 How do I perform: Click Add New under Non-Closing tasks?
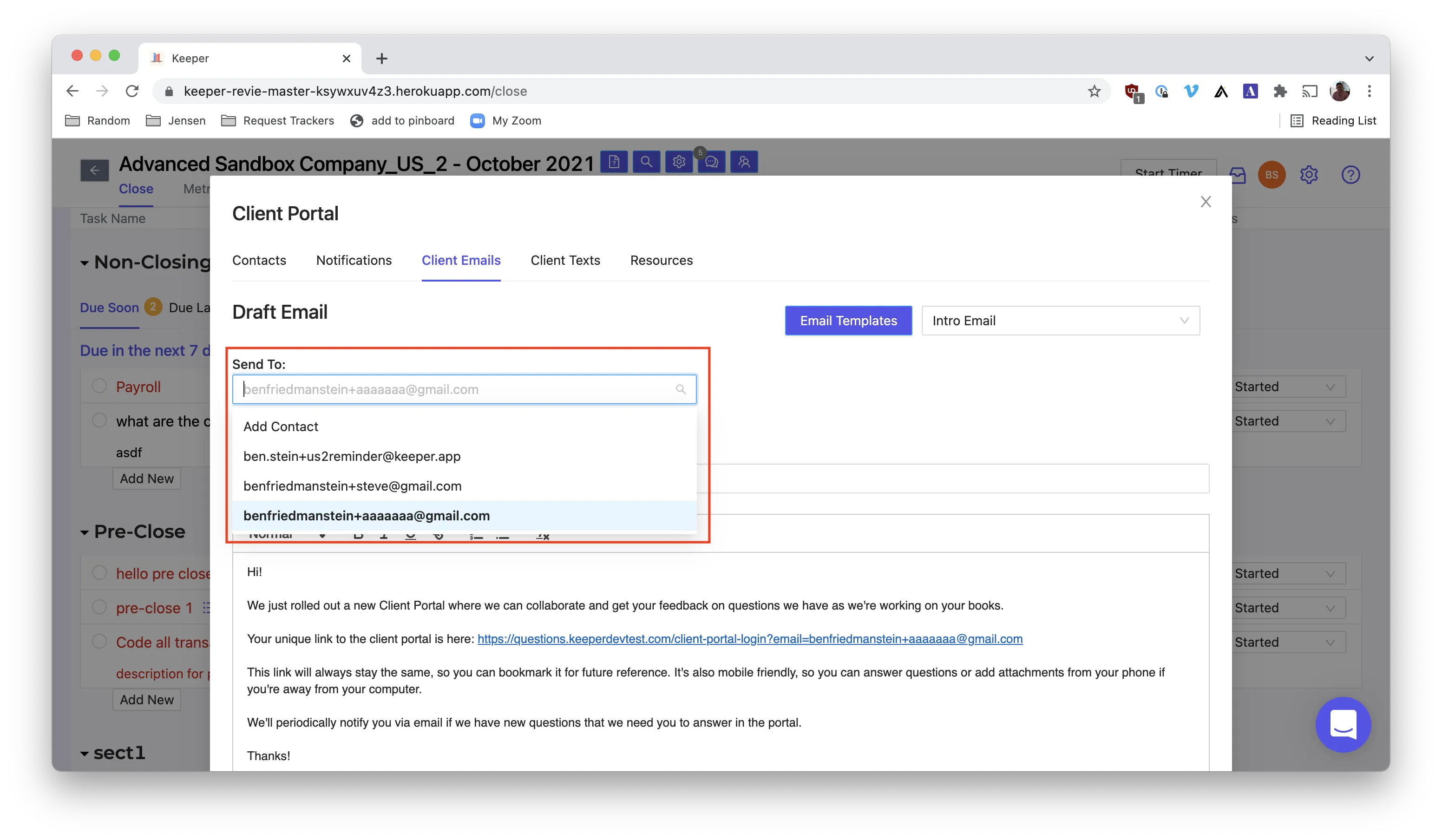coord(146,479)
